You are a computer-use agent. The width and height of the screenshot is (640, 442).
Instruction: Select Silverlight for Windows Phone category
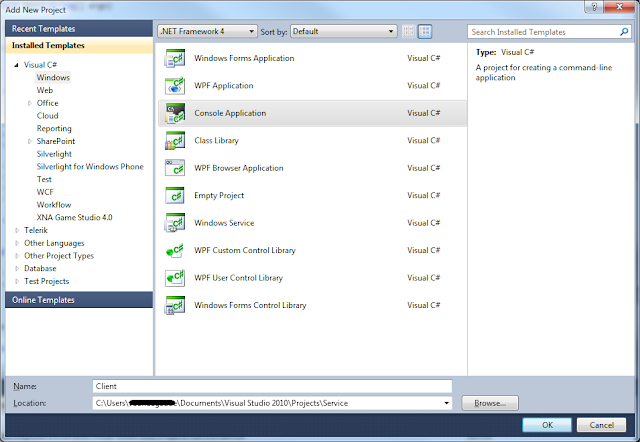point(90,167)
